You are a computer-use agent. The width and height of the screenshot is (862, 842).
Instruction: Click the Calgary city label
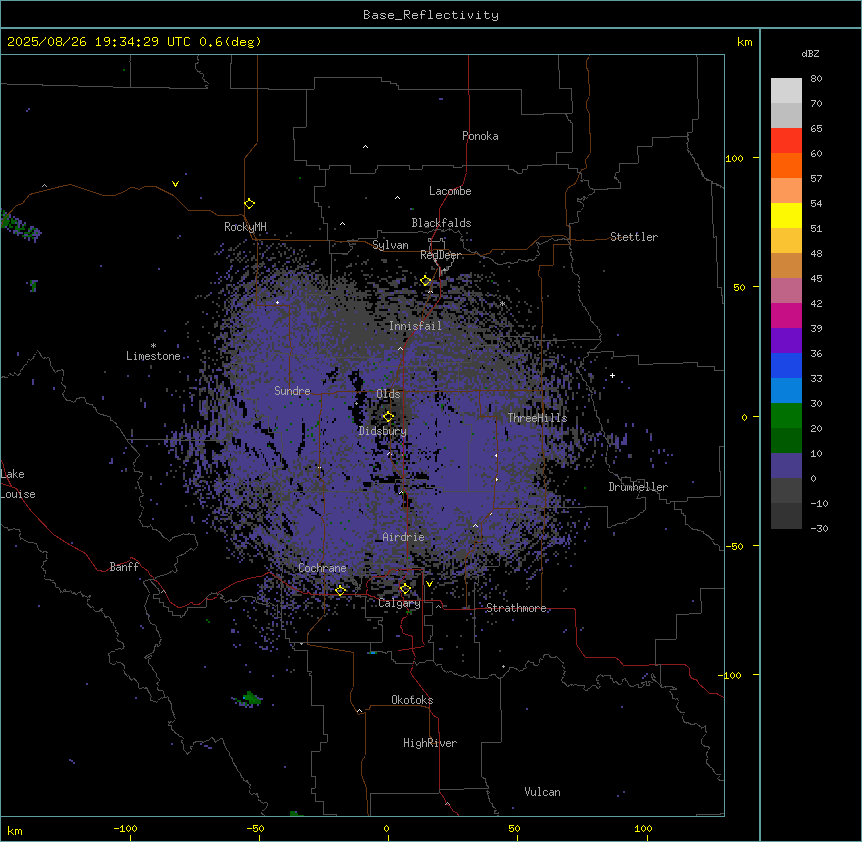click(x=399, y=603)
